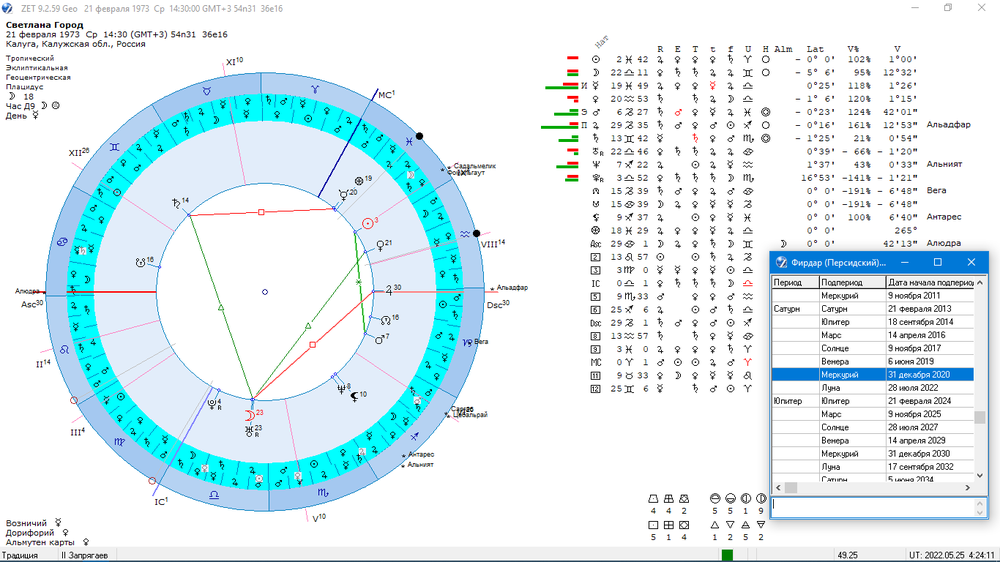Click the air triangle icon with count 5
This screenshot has height=562, width=1000.
[746, 525]
